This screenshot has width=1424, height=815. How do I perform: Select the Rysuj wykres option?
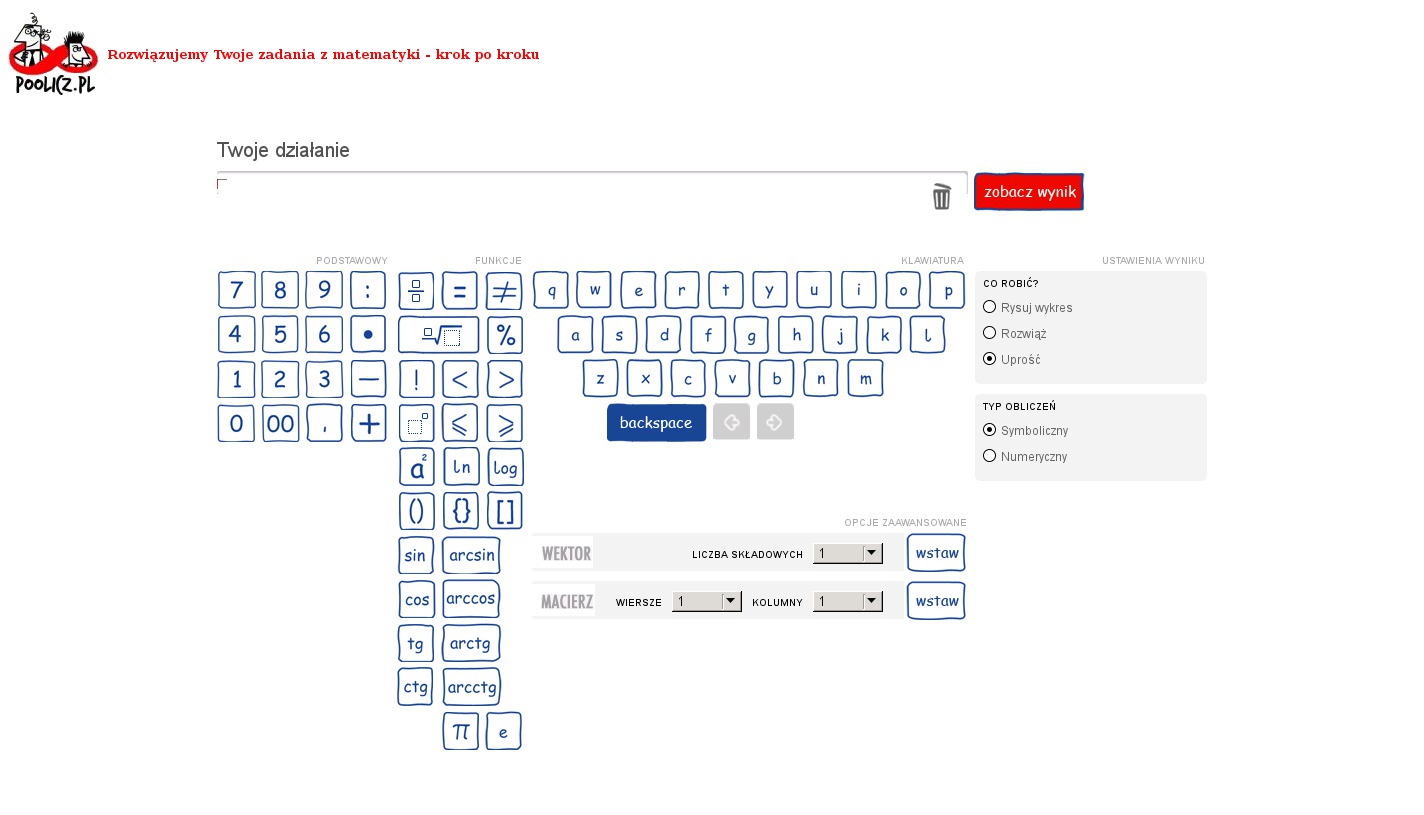point(990,307)
